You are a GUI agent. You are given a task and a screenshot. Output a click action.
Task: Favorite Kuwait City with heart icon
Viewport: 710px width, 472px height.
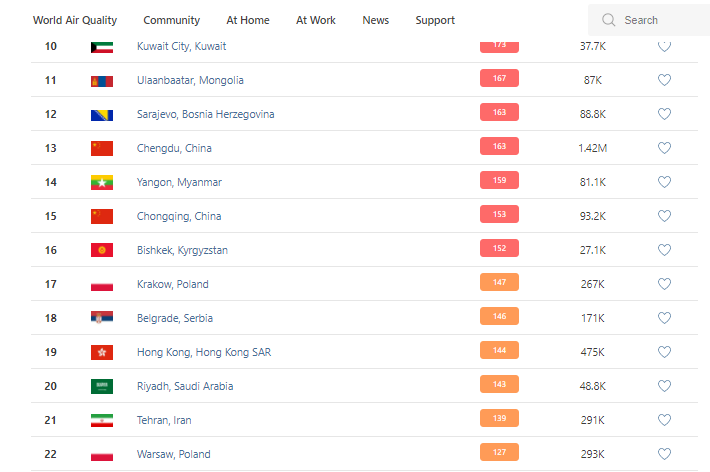664,46
